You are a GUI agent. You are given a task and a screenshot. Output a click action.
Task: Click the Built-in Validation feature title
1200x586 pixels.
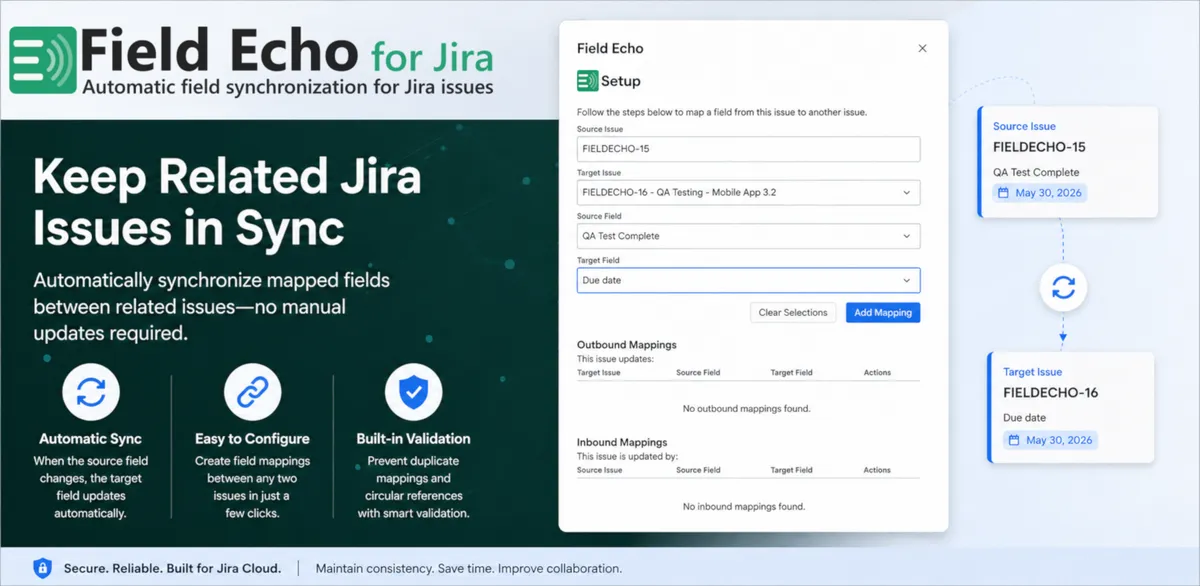pyautogui.click(x=413, y=439)
